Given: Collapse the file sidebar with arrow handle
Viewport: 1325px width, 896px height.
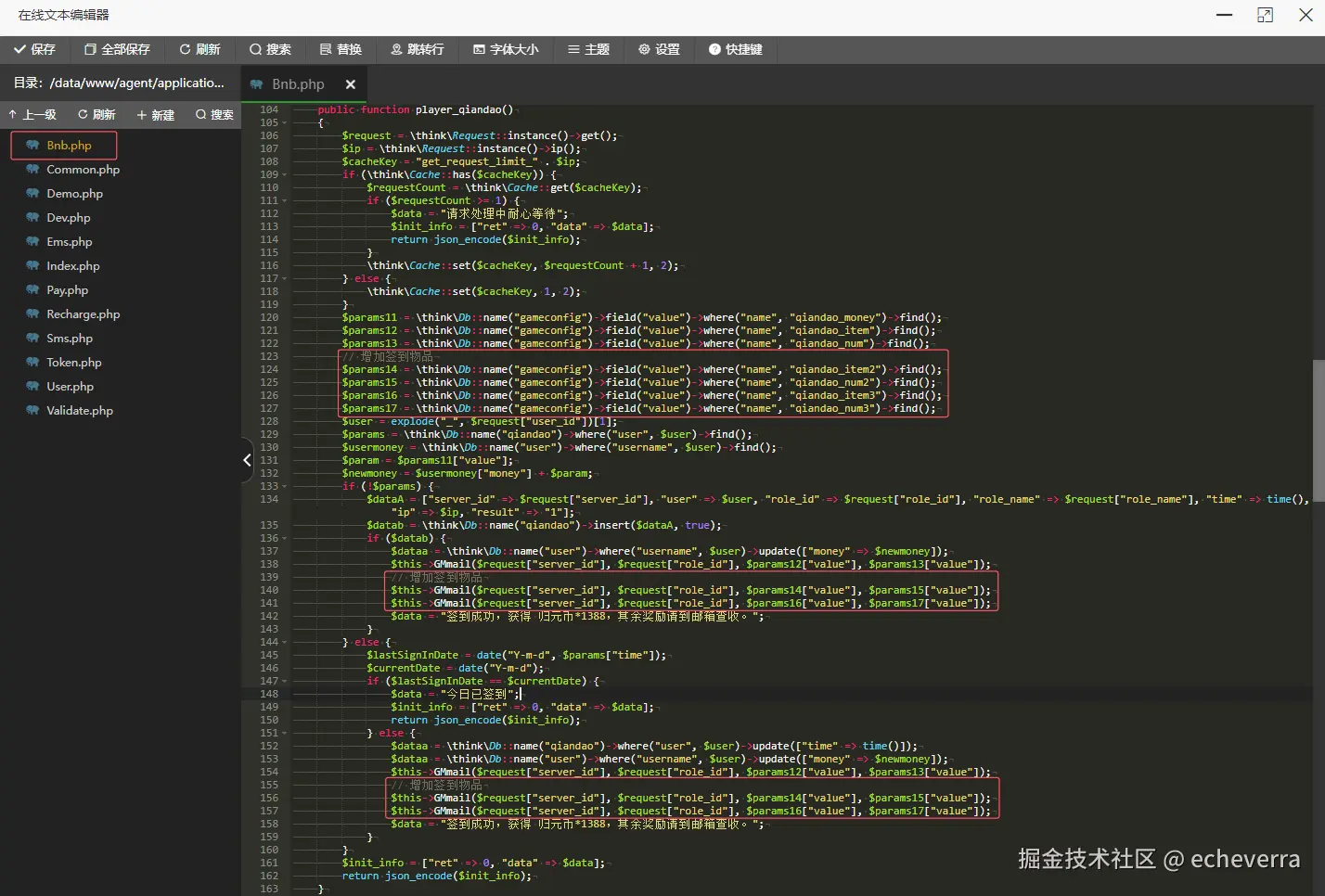Looking at the screenshot, I should [x=247, y=460].
